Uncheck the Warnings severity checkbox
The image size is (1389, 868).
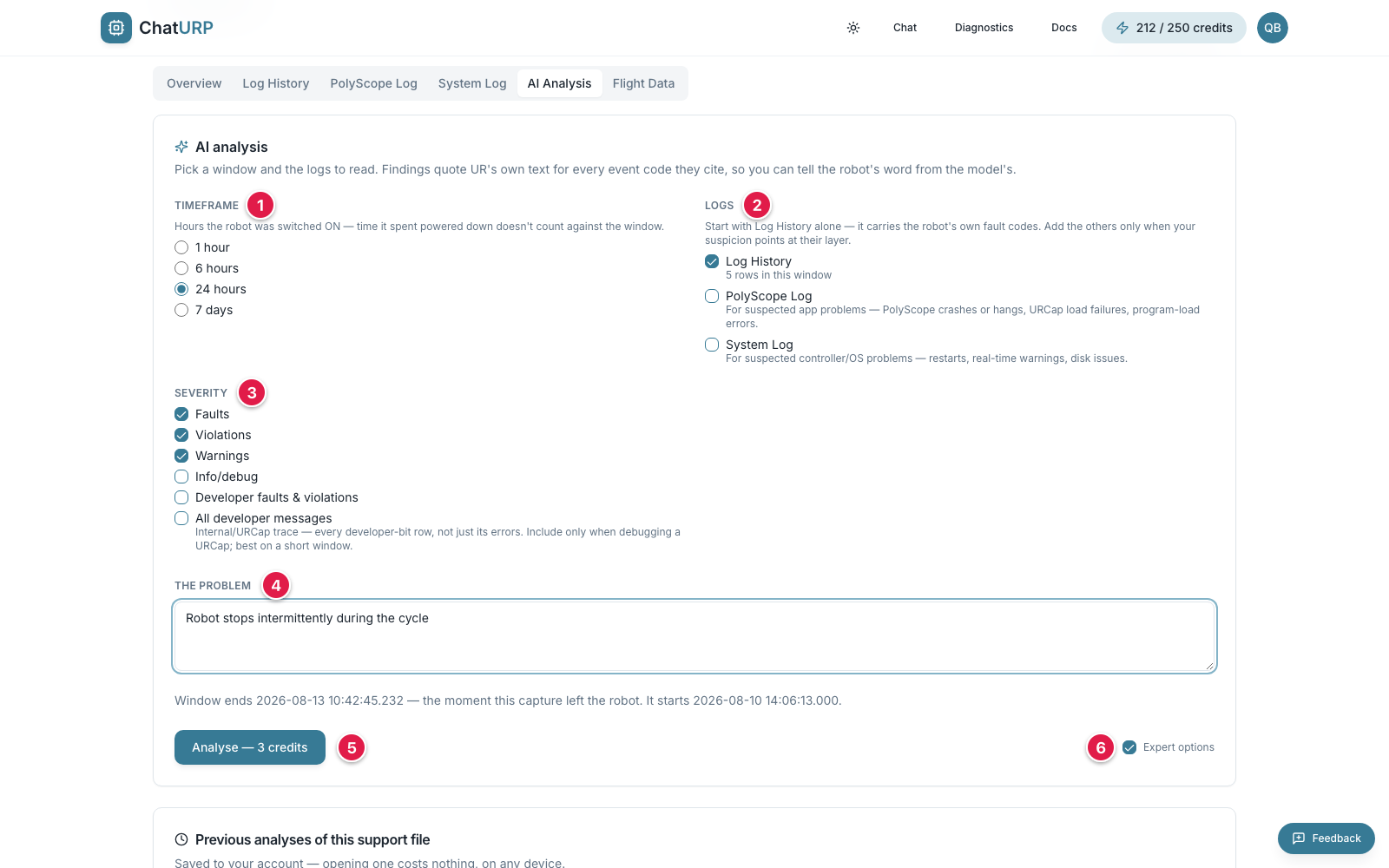click(x=181, y=456)
